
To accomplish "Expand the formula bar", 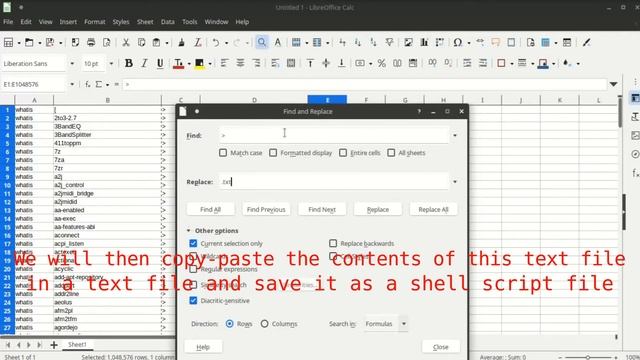I will [x=613, y=84].
